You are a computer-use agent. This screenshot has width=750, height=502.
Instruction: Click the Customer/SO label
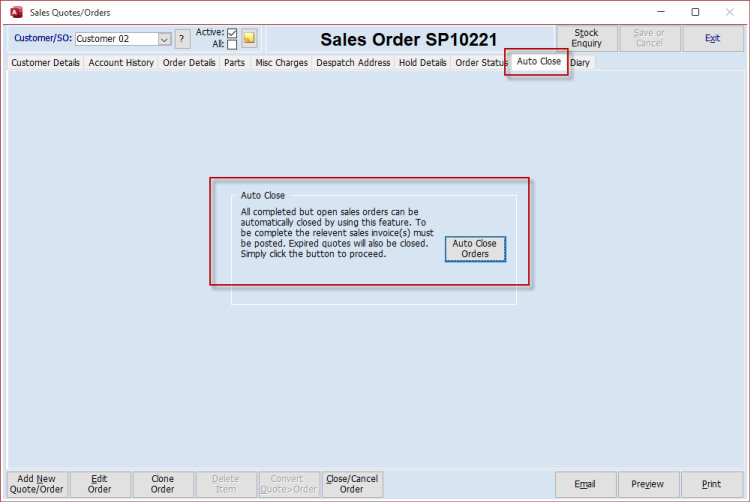click(43, 38)
